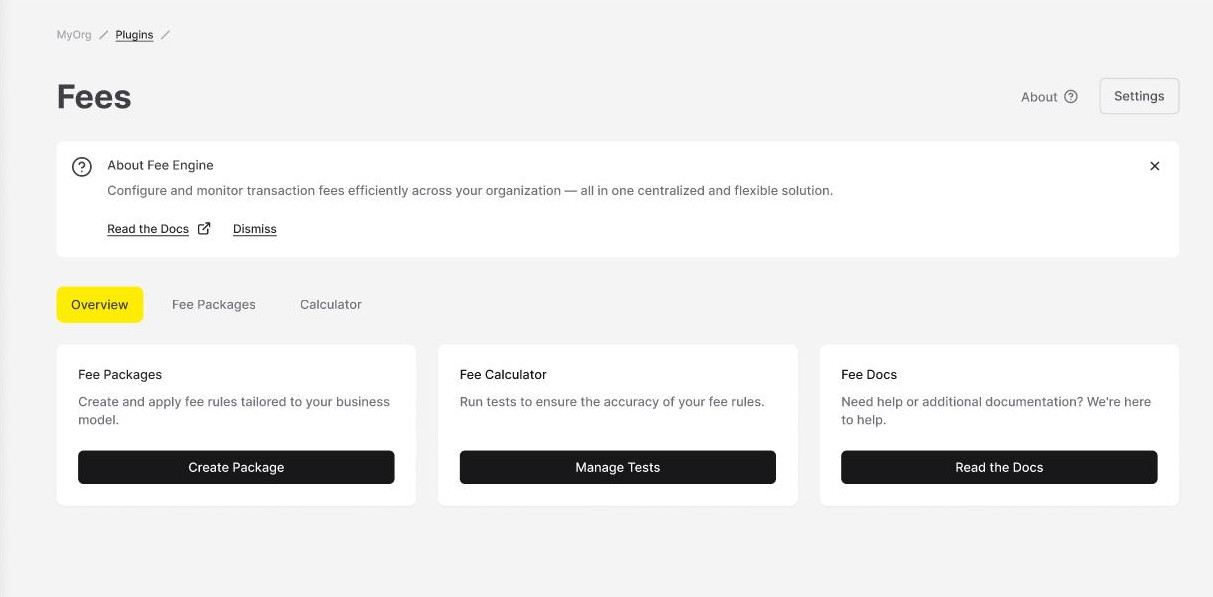Image resolution: width=1213 pixels, height=597 pixels.
Task: Click the Create Package button
Action: click(236, 467)
